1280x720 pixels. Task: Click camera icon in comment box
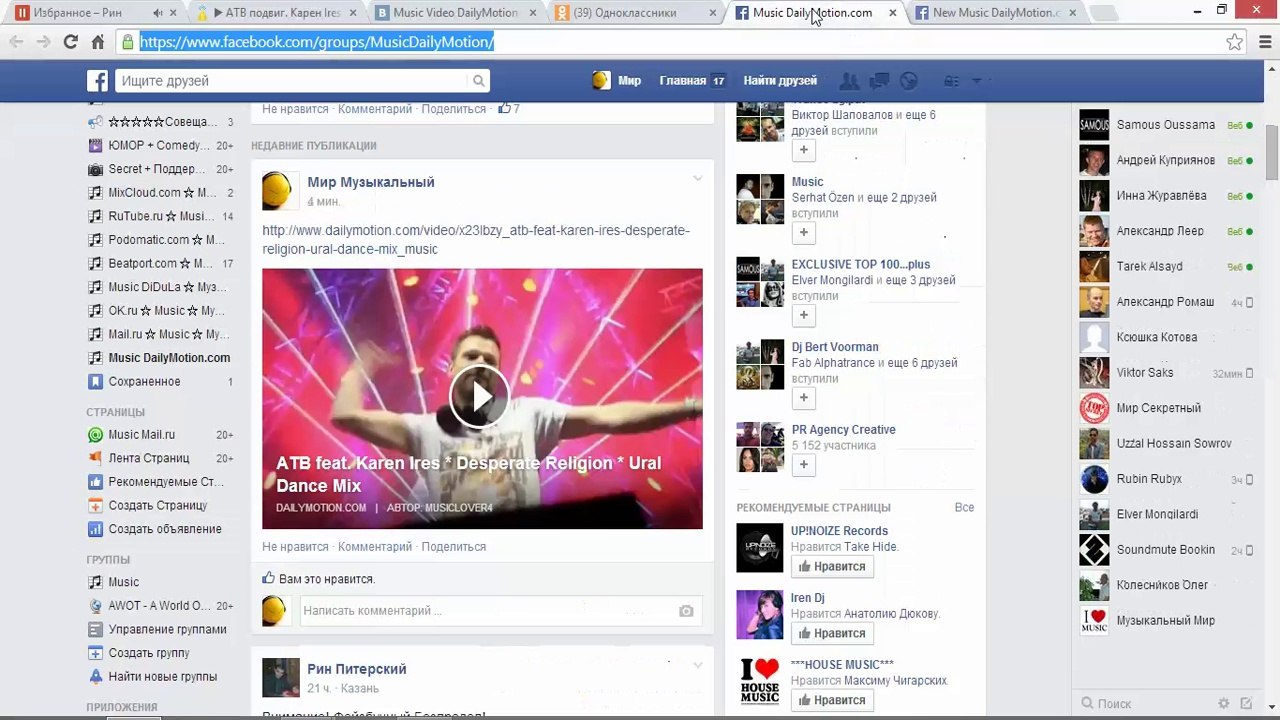click(686, 611)
